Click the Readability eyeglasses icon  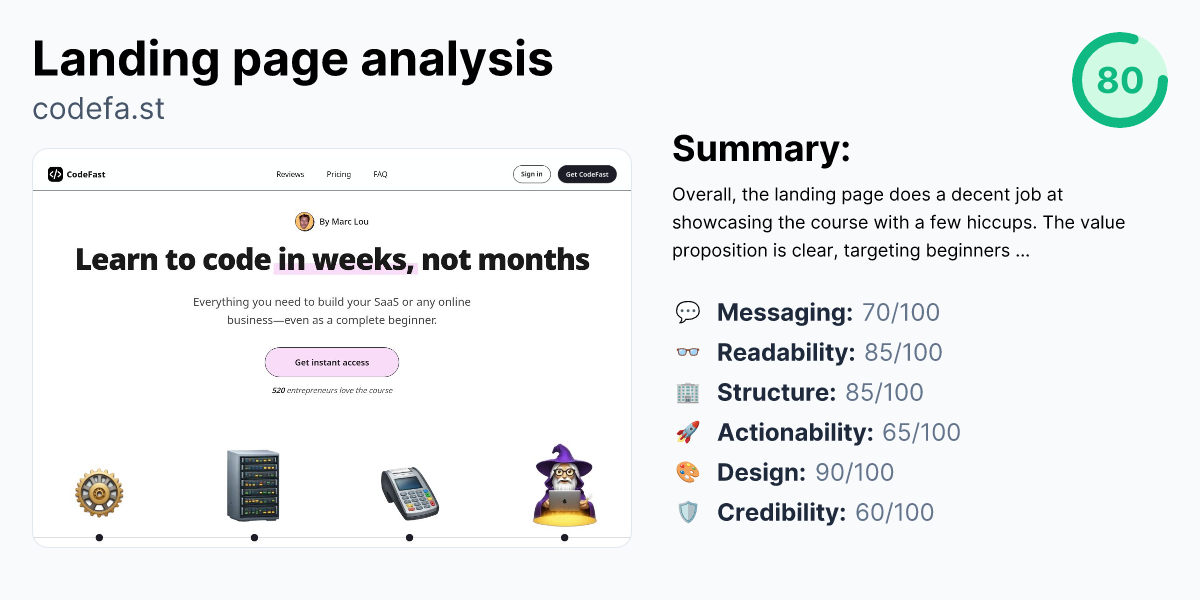click(688, 352)
